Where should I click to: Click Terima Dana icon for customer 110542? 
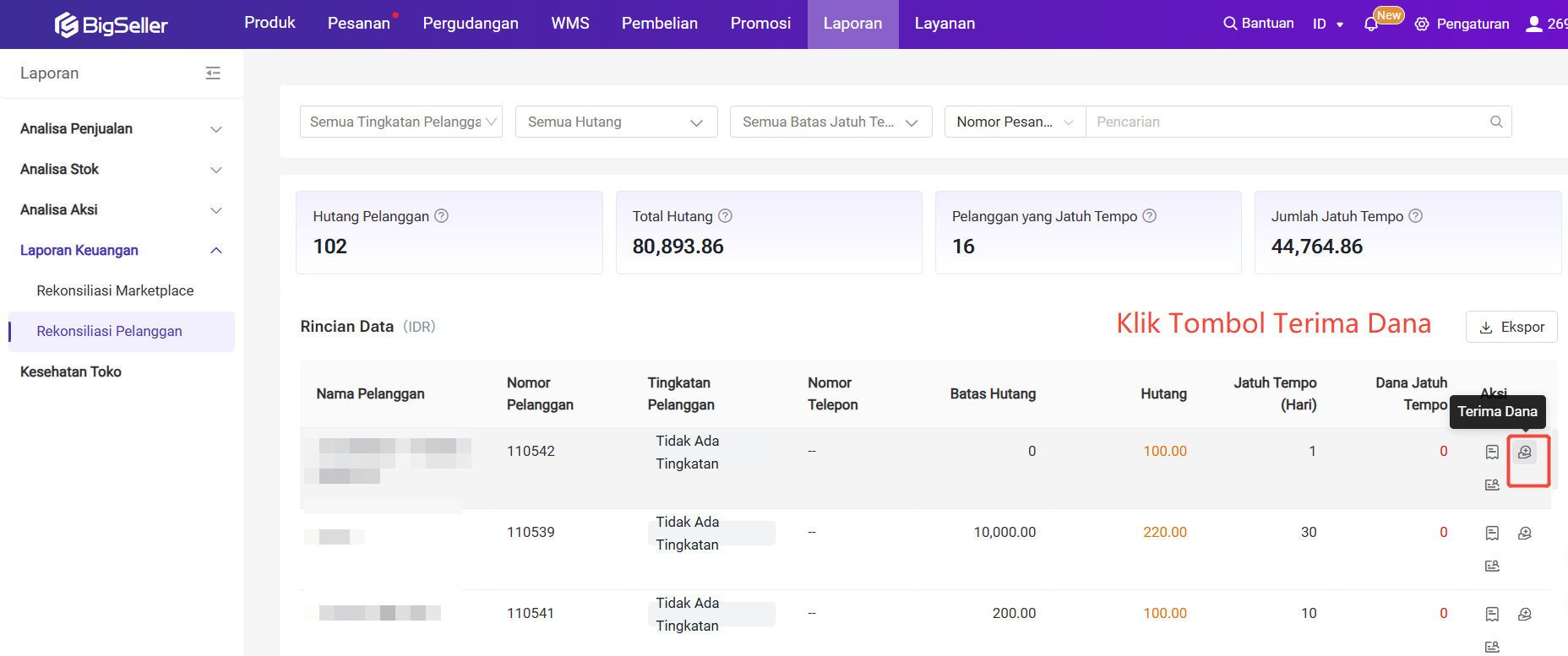click(x=1524, y=453)
